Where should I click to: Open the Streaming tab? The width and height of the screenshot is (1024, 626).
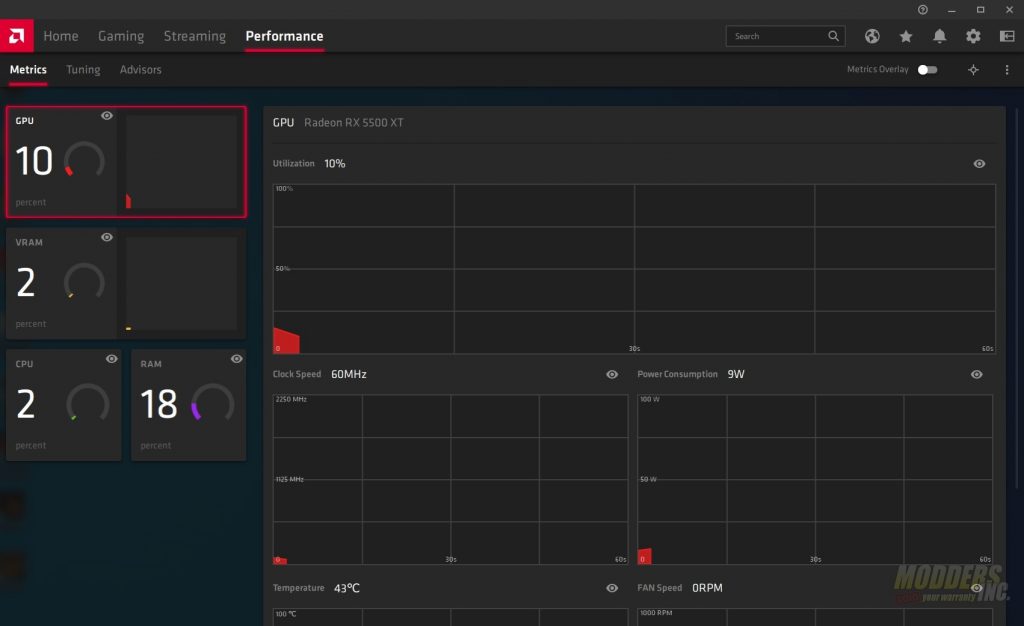(195, 36)
